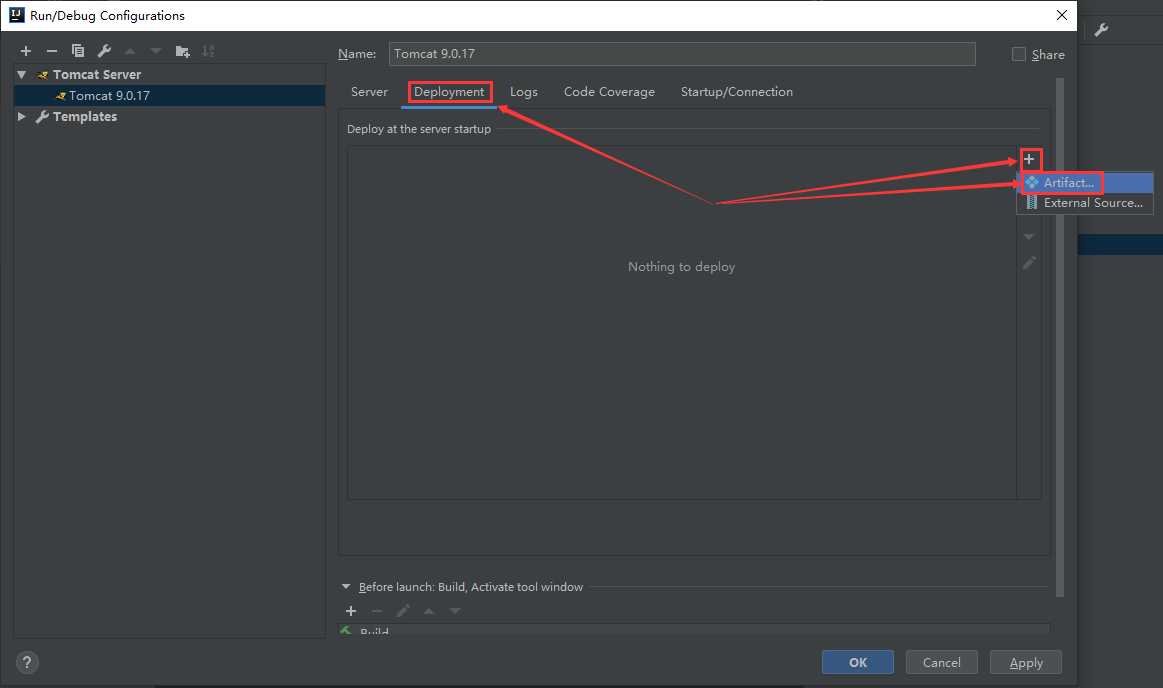Add before launch task plus icon

click(x=351, y=611)
